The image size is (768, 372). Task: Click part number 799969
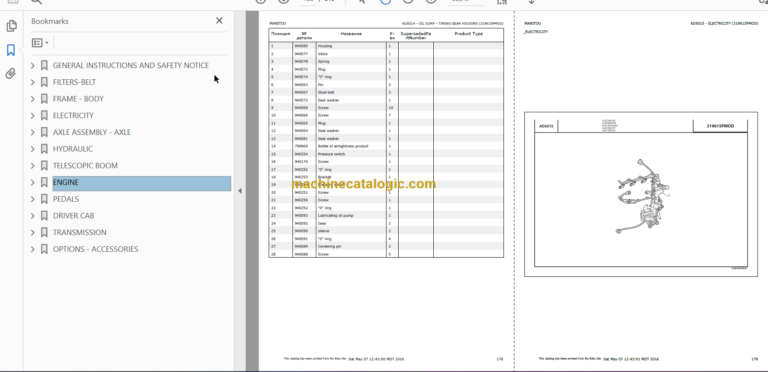[301, 146]
